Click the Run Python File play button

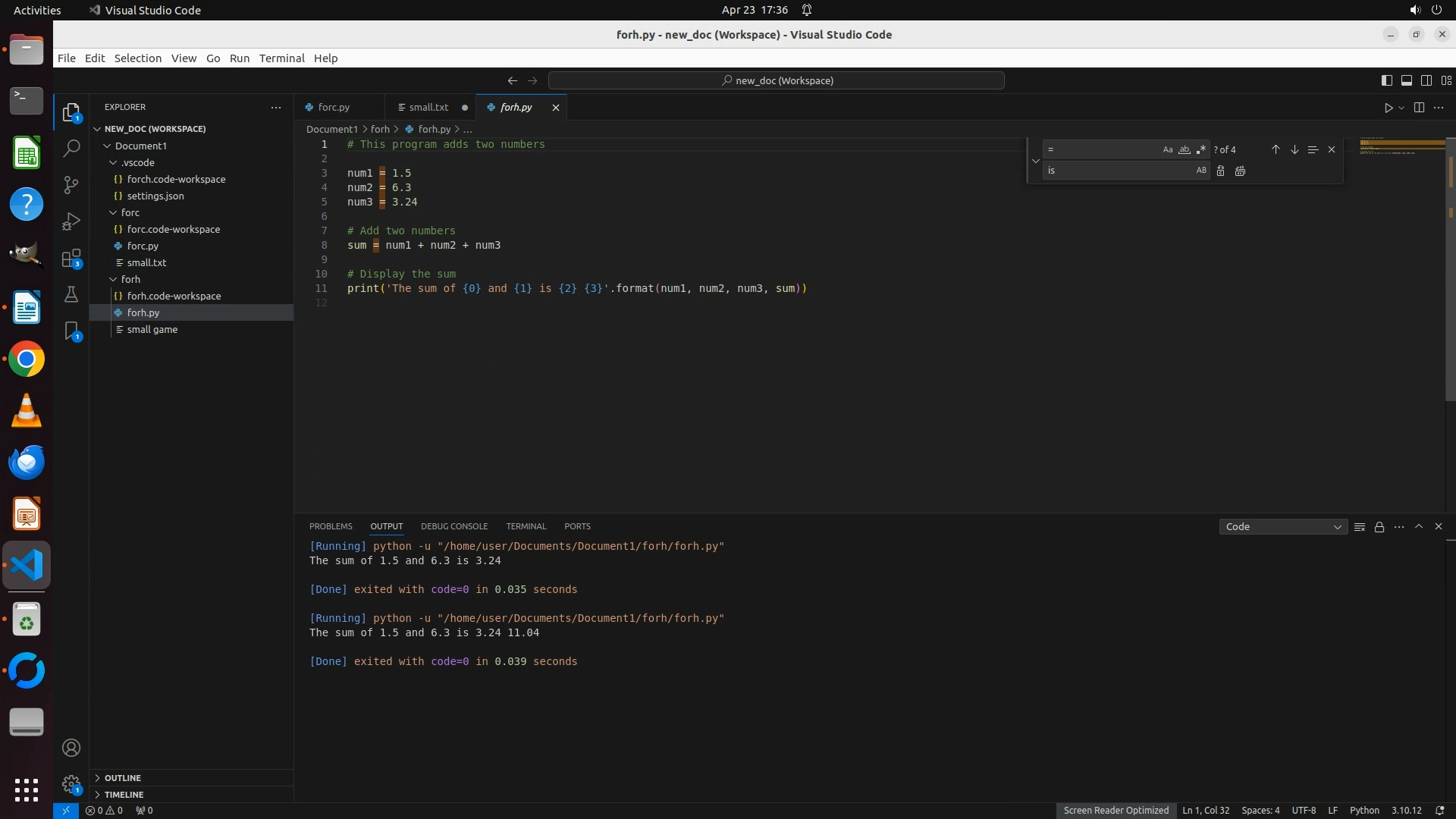(x=1388, y=108)
